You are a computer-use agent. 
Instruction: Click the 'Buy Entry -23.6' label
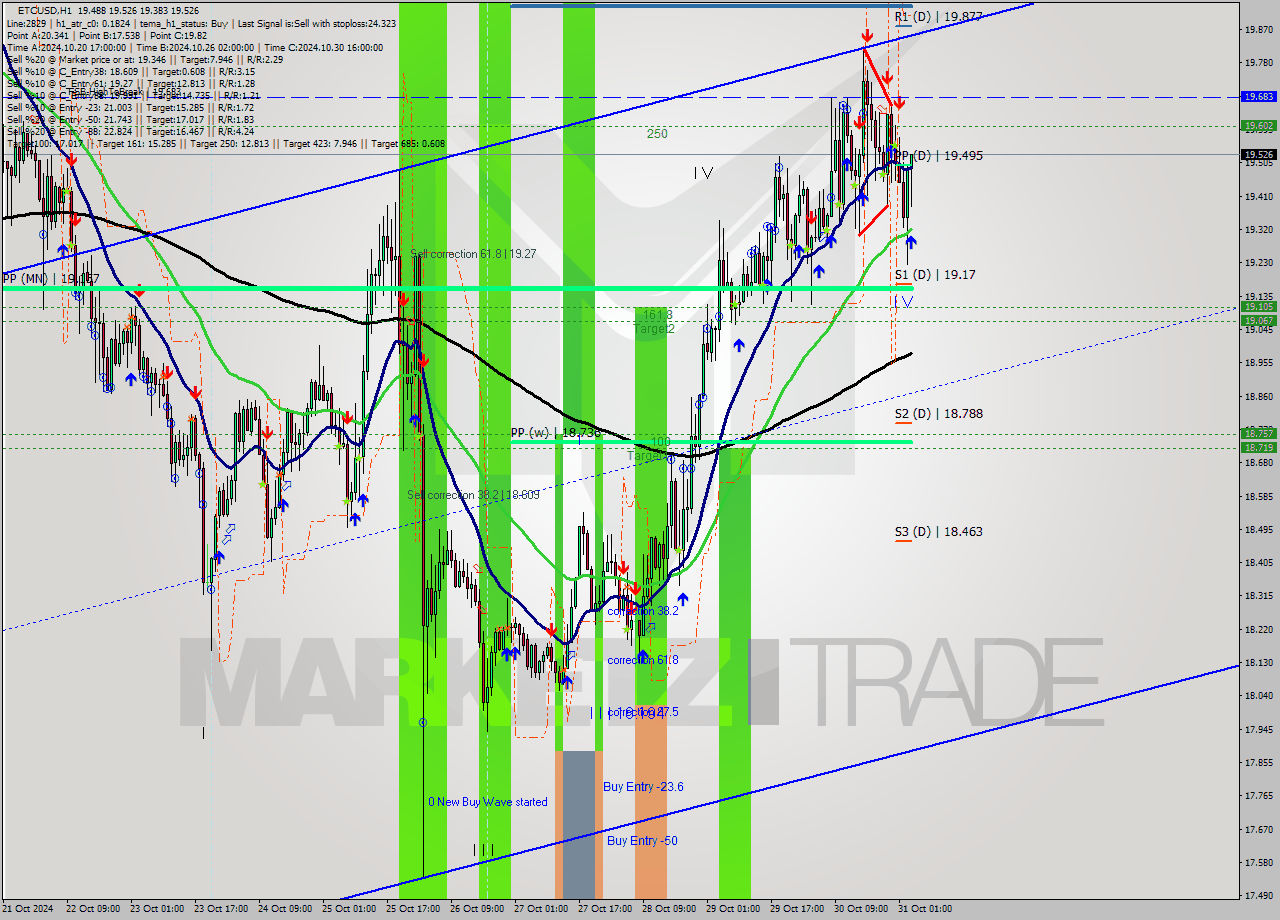[643, 787]
